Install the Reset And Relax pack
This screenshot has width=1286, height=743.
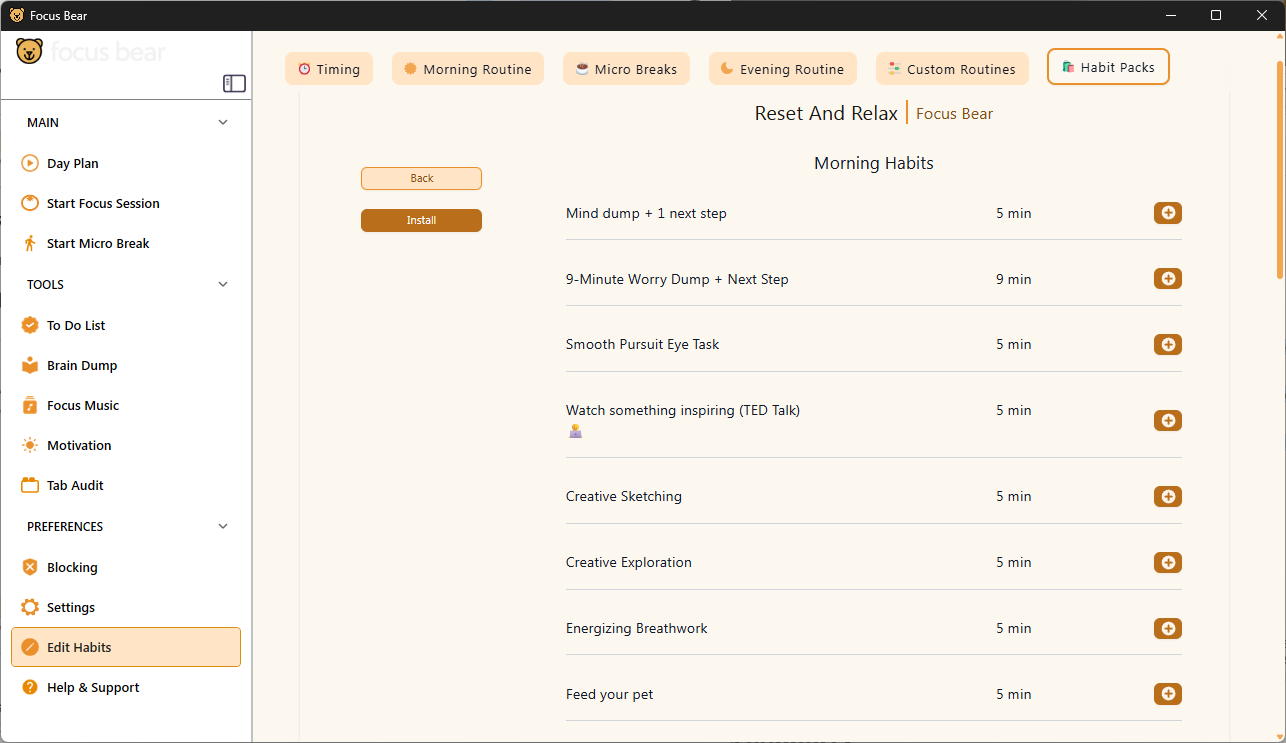pyautogui.click(x=421, y=220)
